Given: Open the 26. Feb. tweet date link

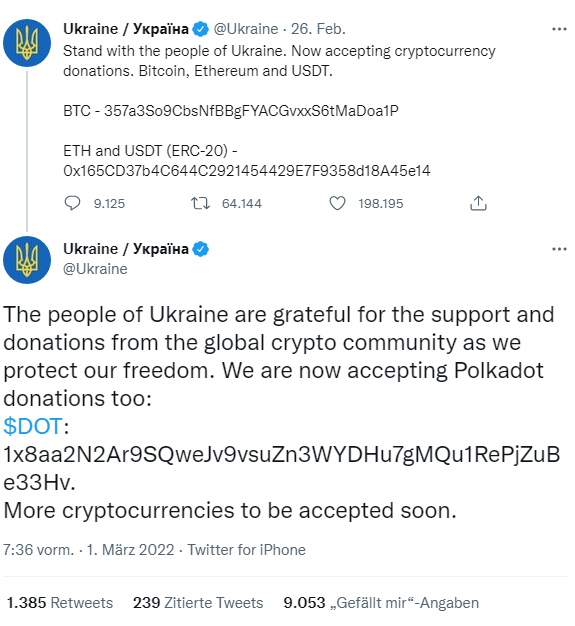Looking at the screenshot, I should [318, 29].
